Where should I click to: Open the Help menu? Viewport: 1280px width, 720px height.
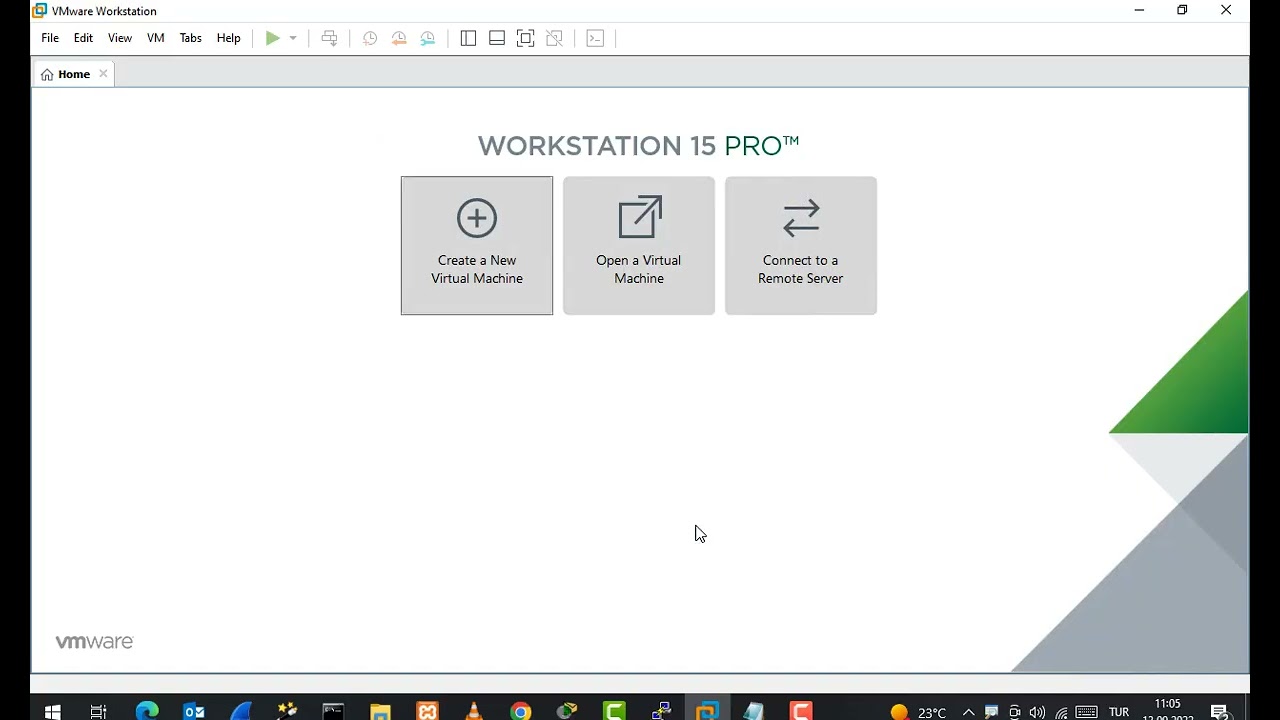[229, 38]
